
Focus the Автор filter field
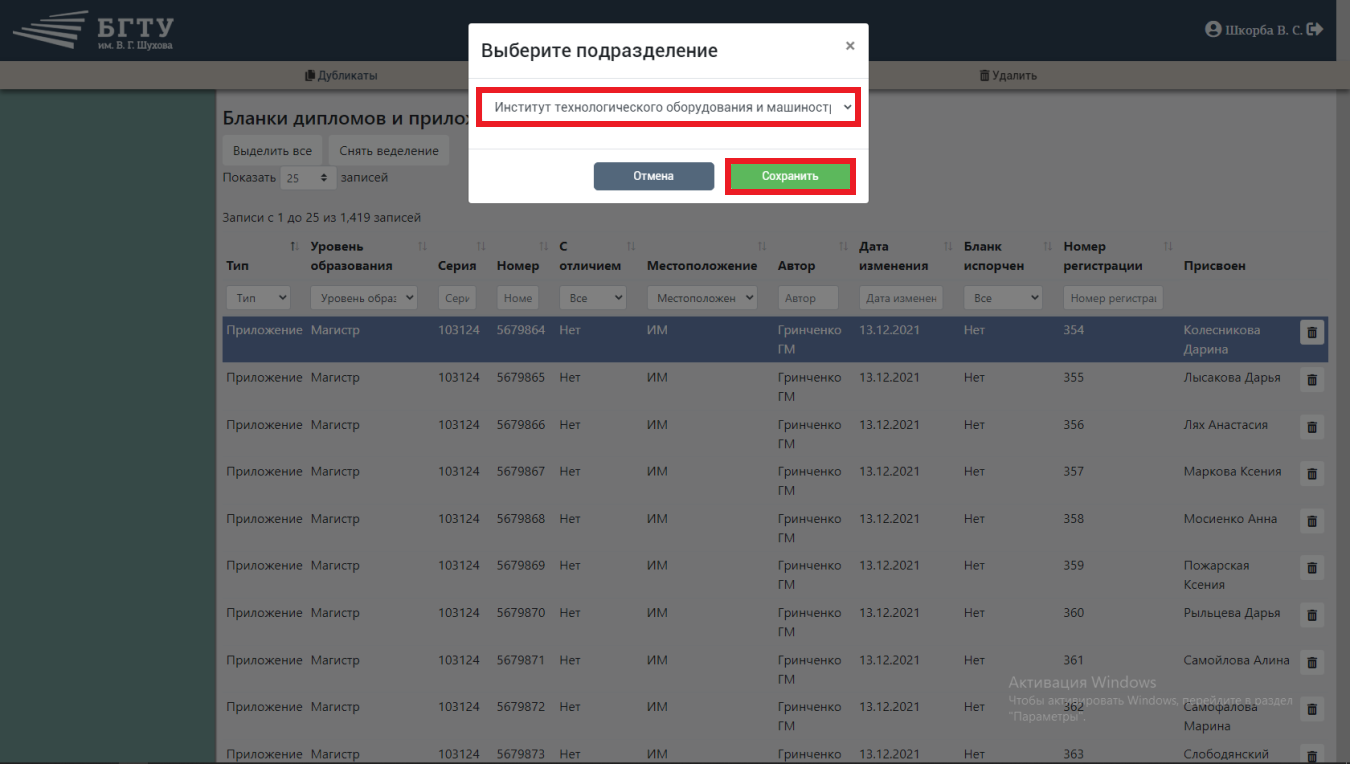(809, 298)
